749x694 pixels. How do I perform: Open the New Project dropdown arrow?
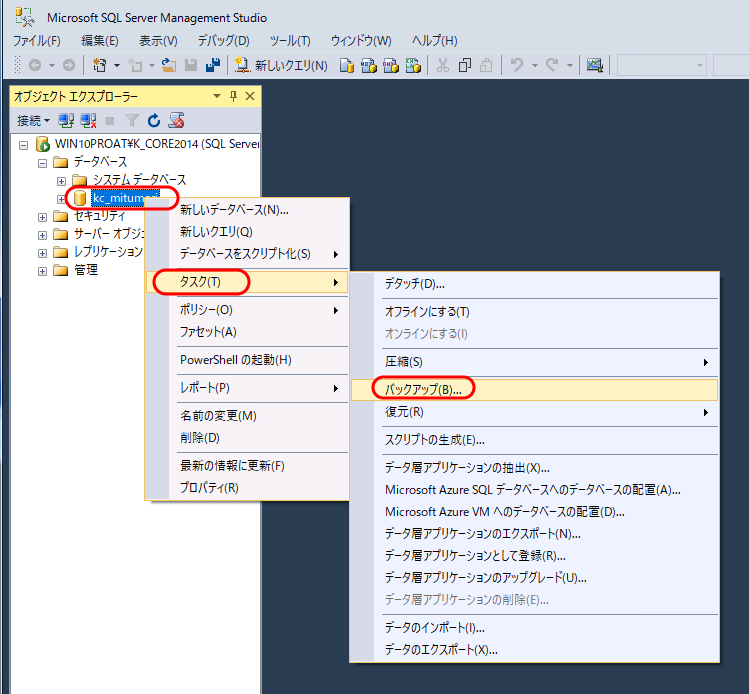(x=117, y=65)
